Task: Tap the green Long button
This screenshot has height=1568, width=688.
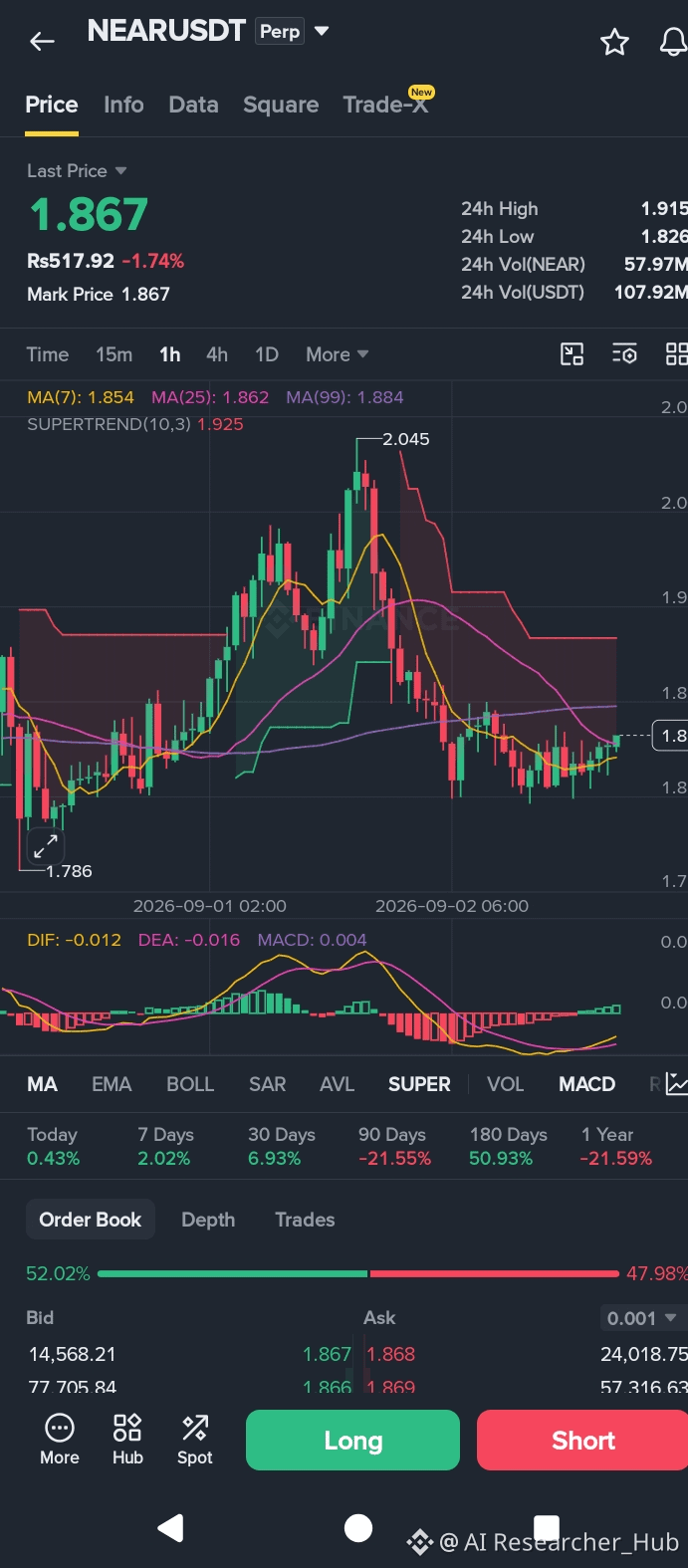Action: click(x=352, y=1441)
